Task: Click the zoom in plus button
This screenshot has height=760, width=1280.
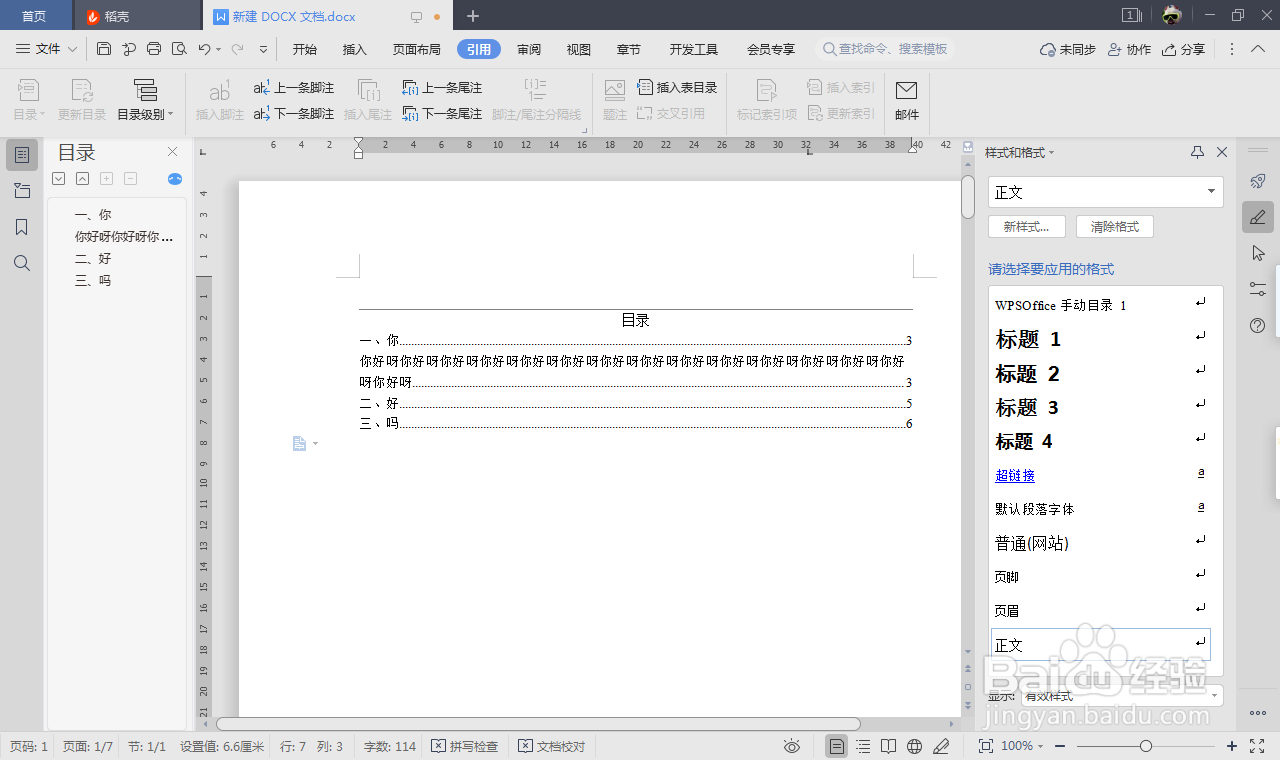Action: [x=1232, y=746]
